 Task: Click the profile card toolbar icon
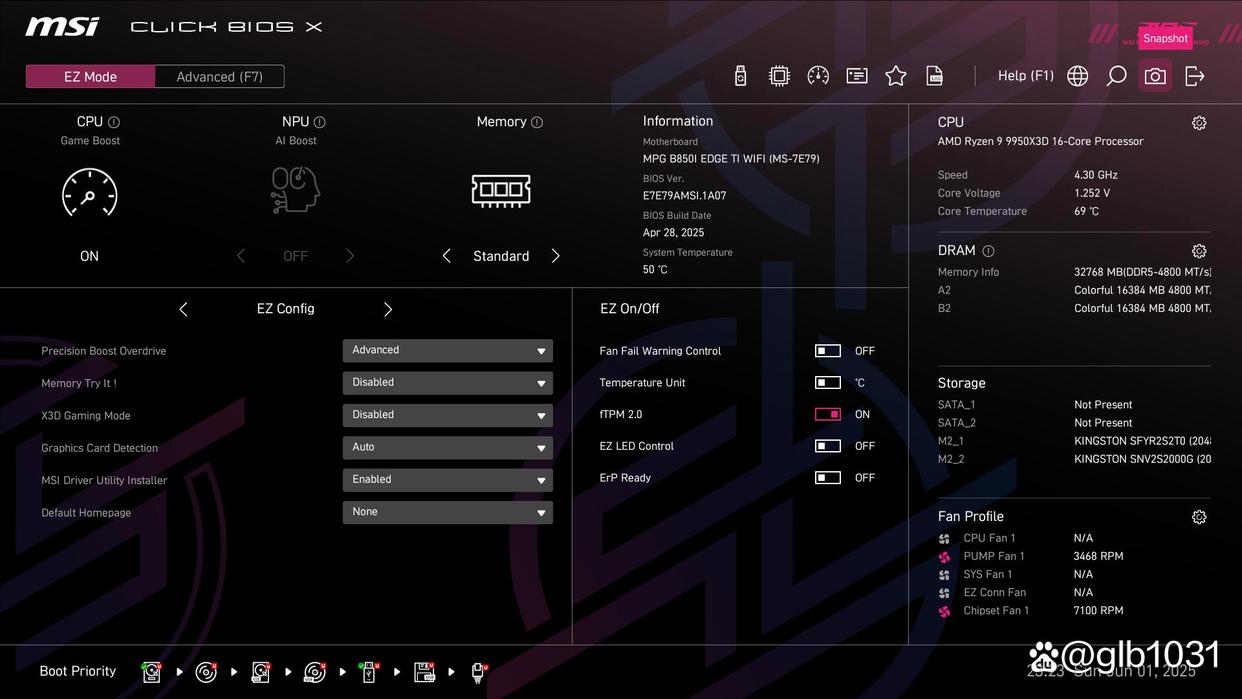pos(857,76)
